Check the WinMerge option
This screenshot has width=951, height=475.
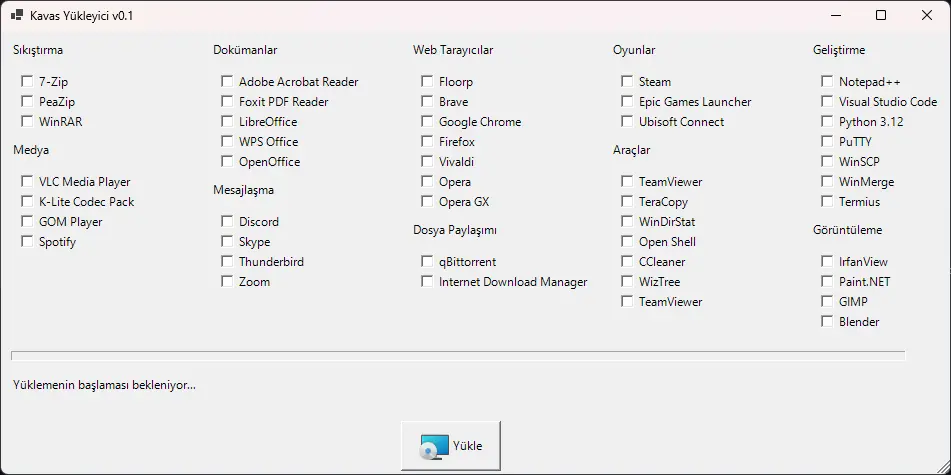[827, 181]
